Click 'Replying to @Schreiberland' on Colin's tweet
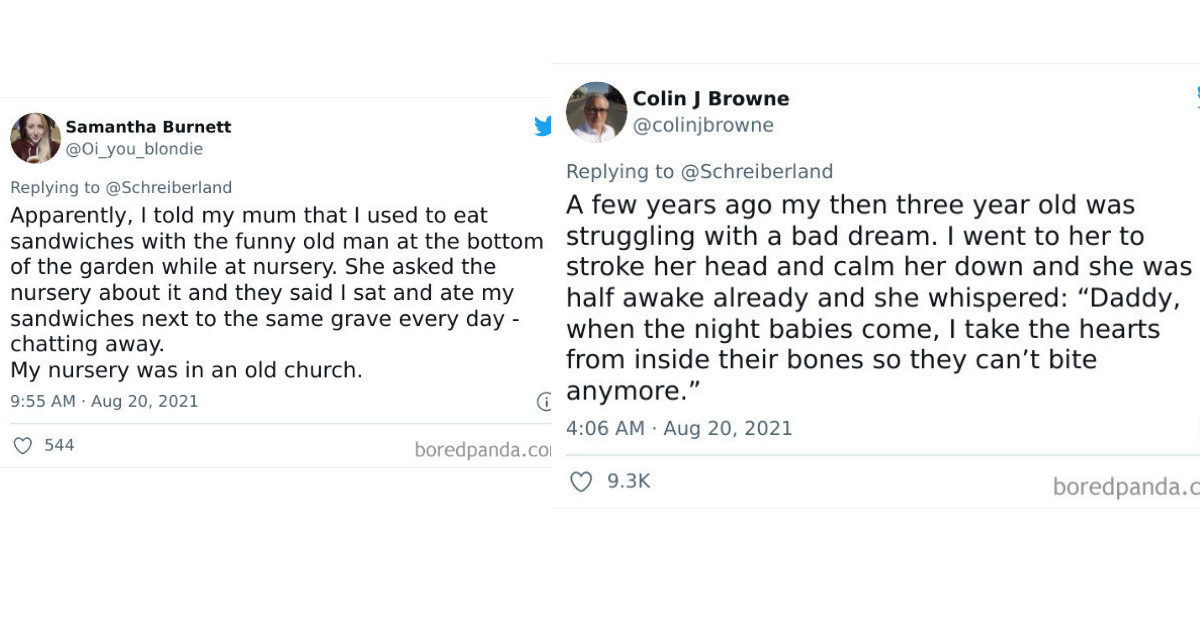 click(x=698, y=171)
